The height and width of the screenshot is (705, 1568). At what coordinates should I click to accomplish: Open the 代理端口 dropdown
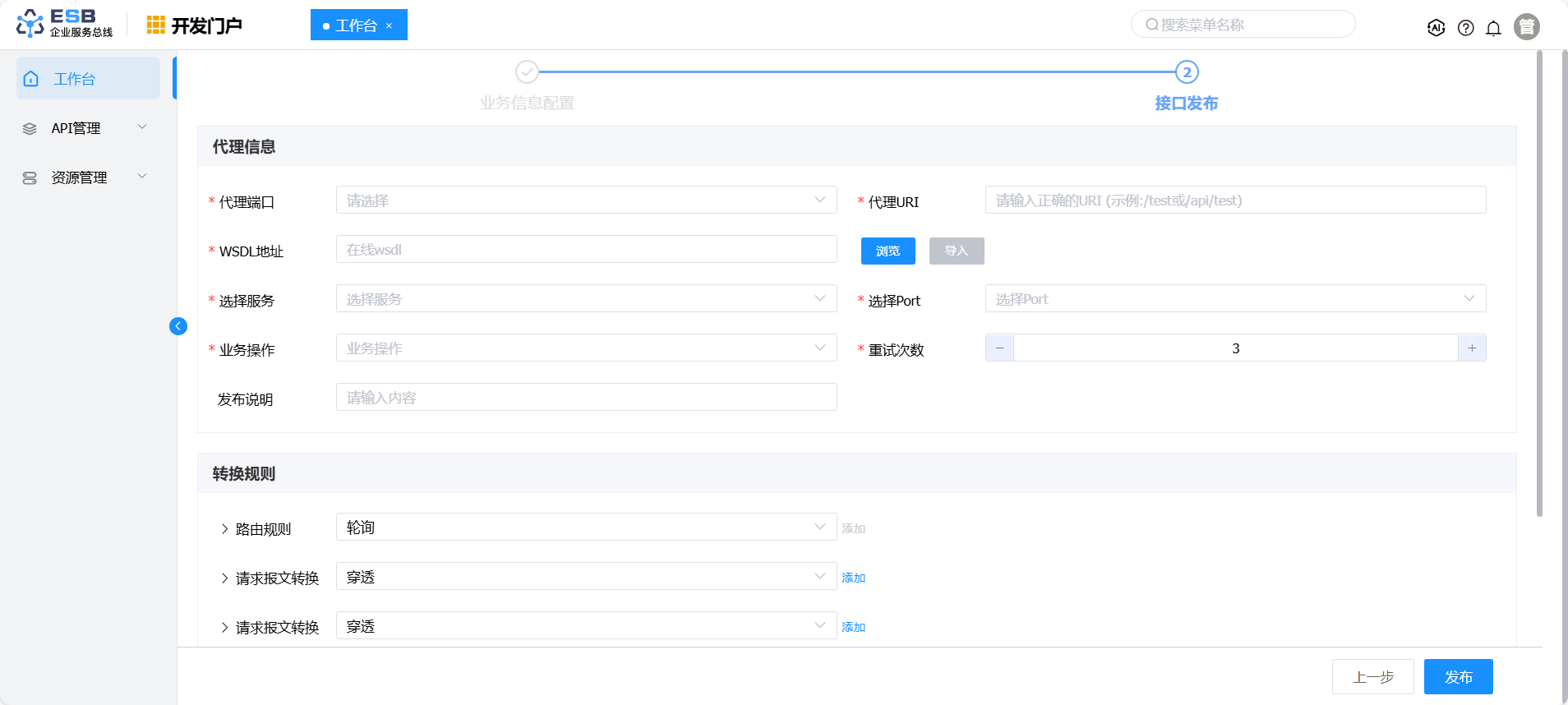pos(586,200)
